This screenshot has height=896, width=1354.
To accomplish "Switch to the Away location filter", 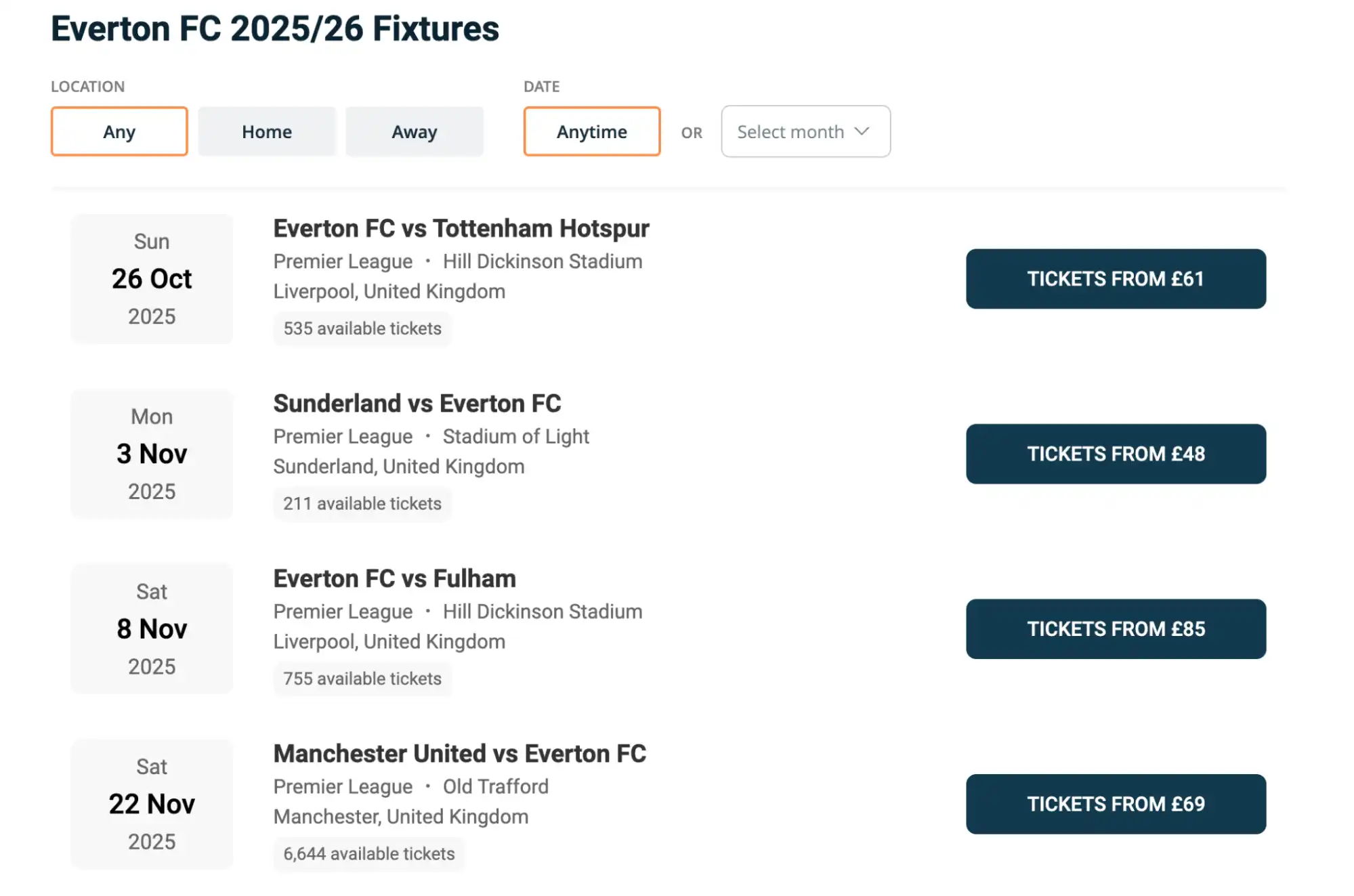I will click(x=414, y=131).
